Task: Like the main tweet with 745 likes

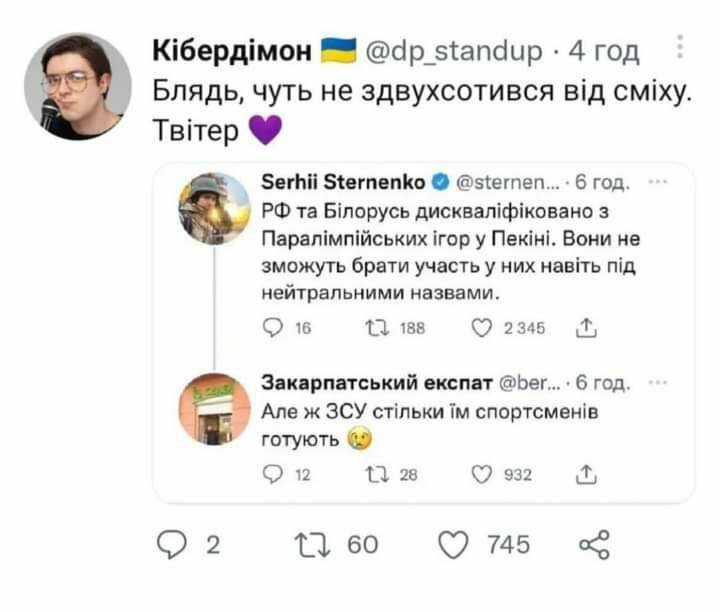Action: pyautogui.click(x=455, y=545)
